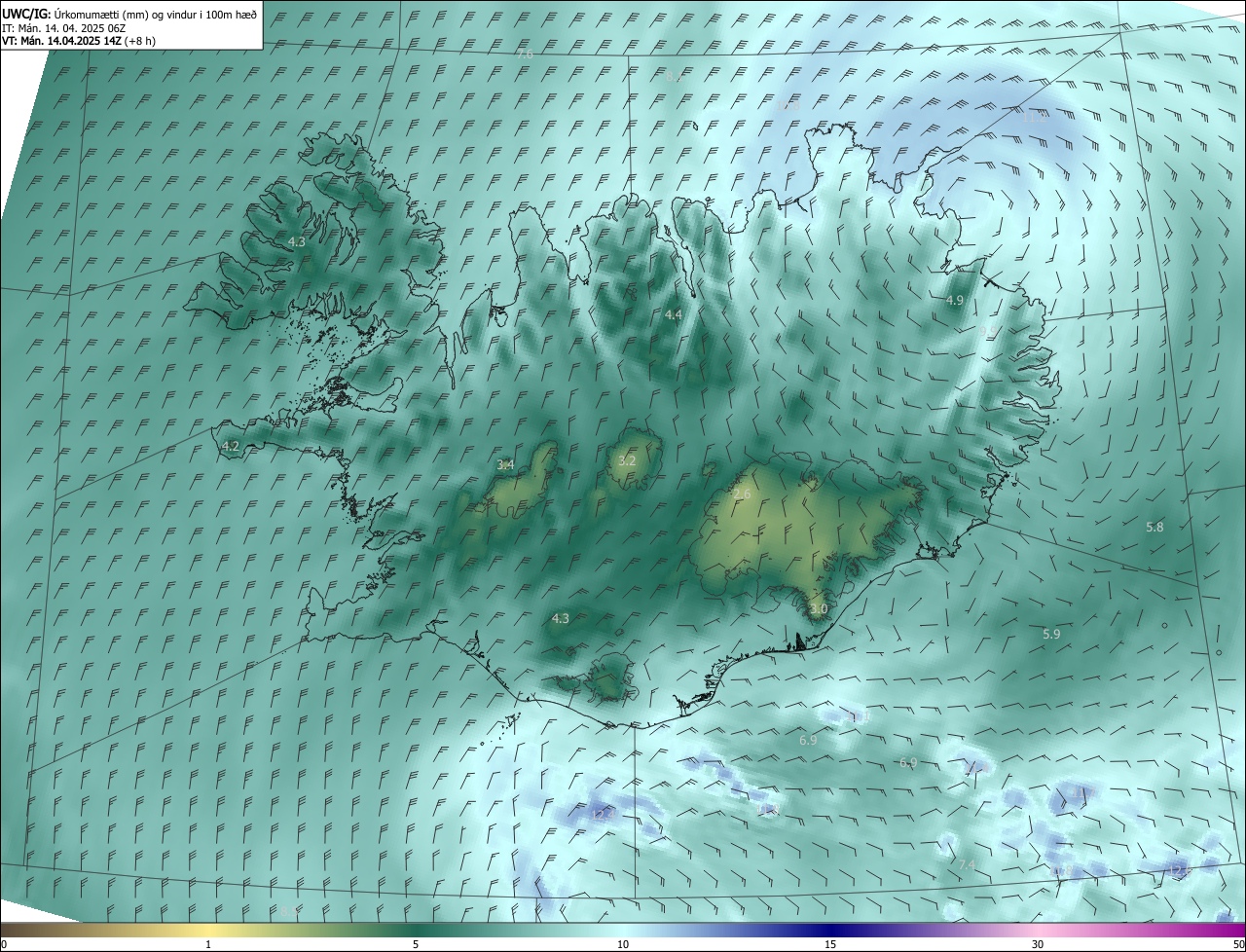Click the 7.6 value at the top of the map

(525, 55)
